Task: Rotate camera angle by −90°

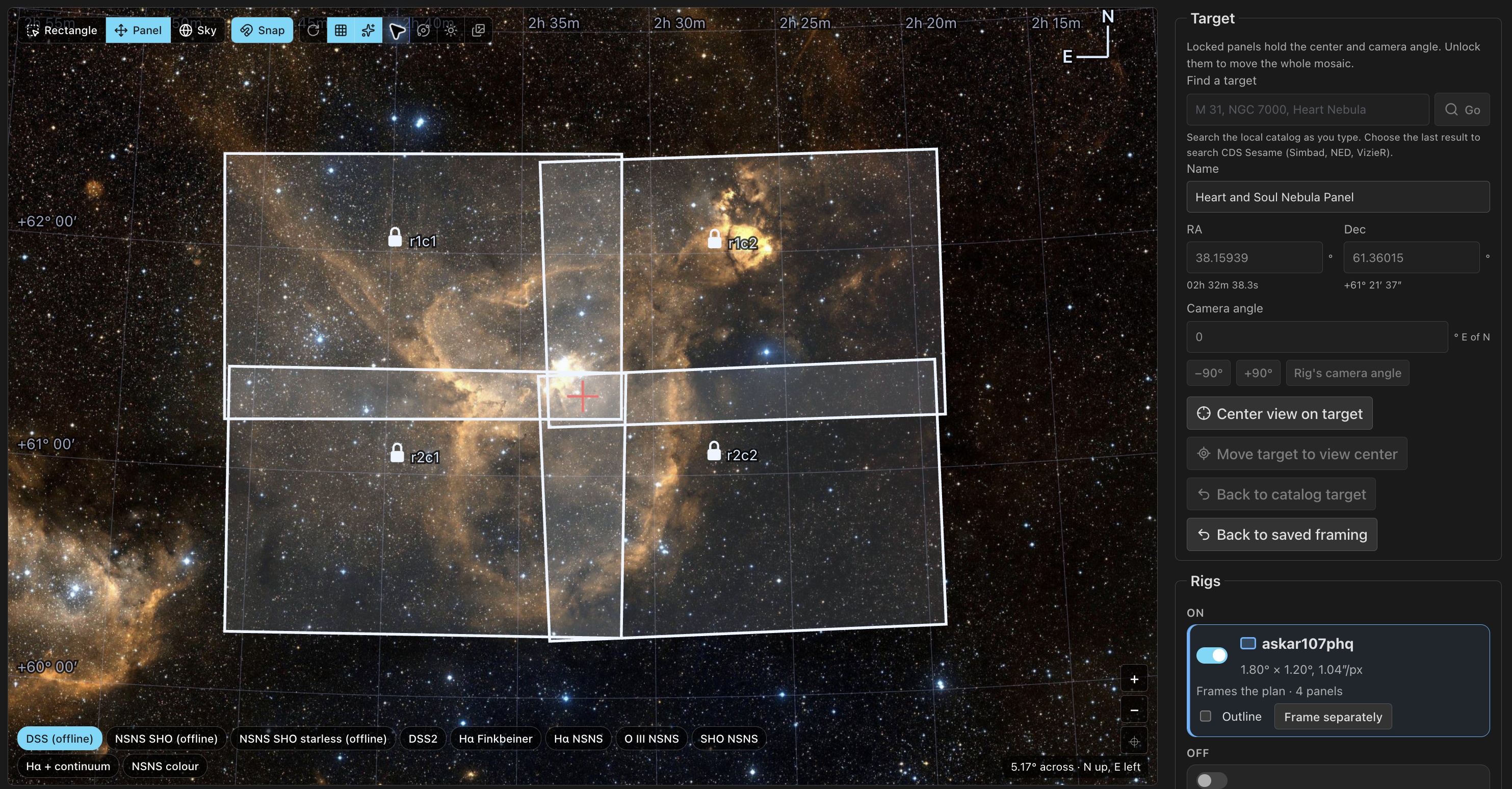Action: pos(1209,373)
